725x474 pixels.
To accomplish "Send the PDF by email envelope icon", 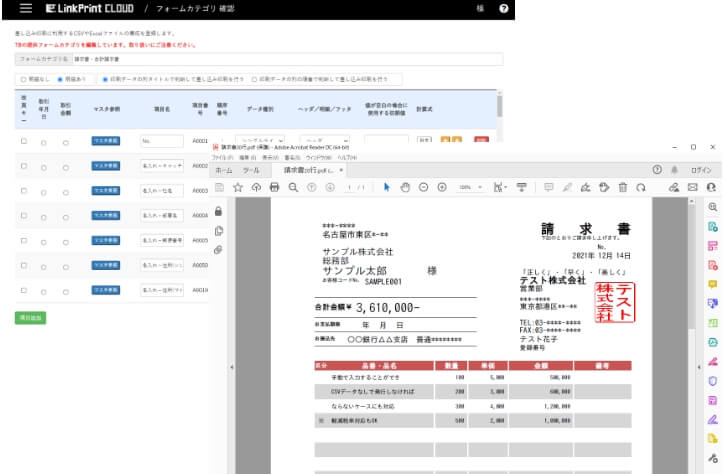I will (692, 187).
